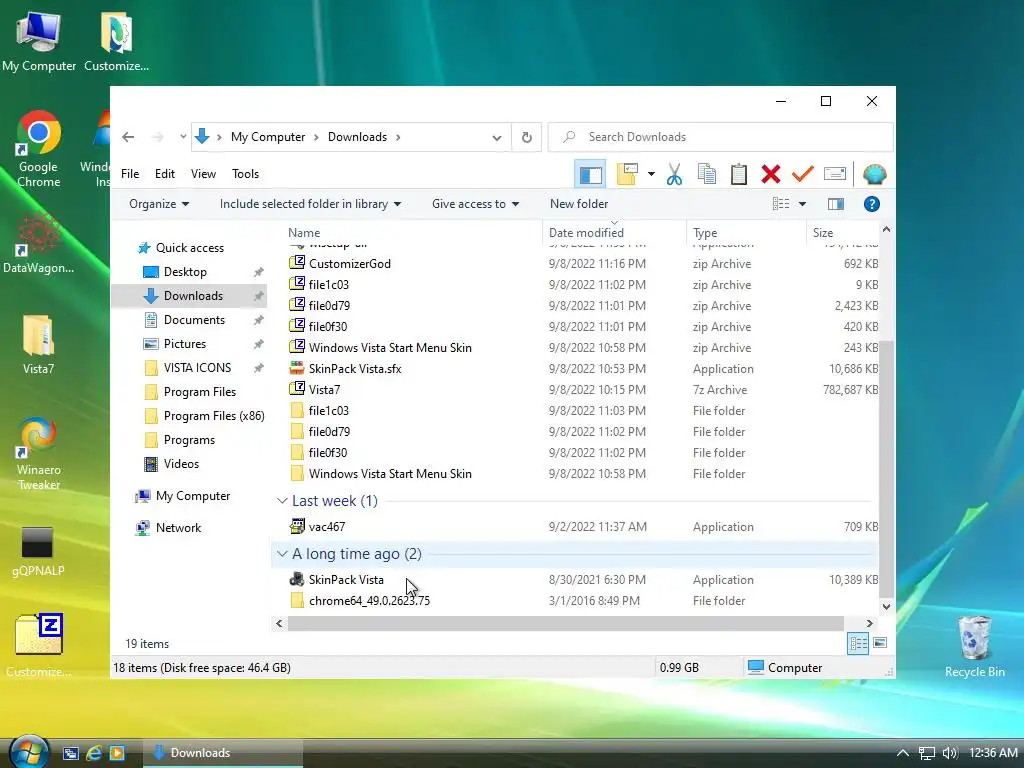
Task: Select the CustomizerGod zip archive
Action: (x=349, y=264)
